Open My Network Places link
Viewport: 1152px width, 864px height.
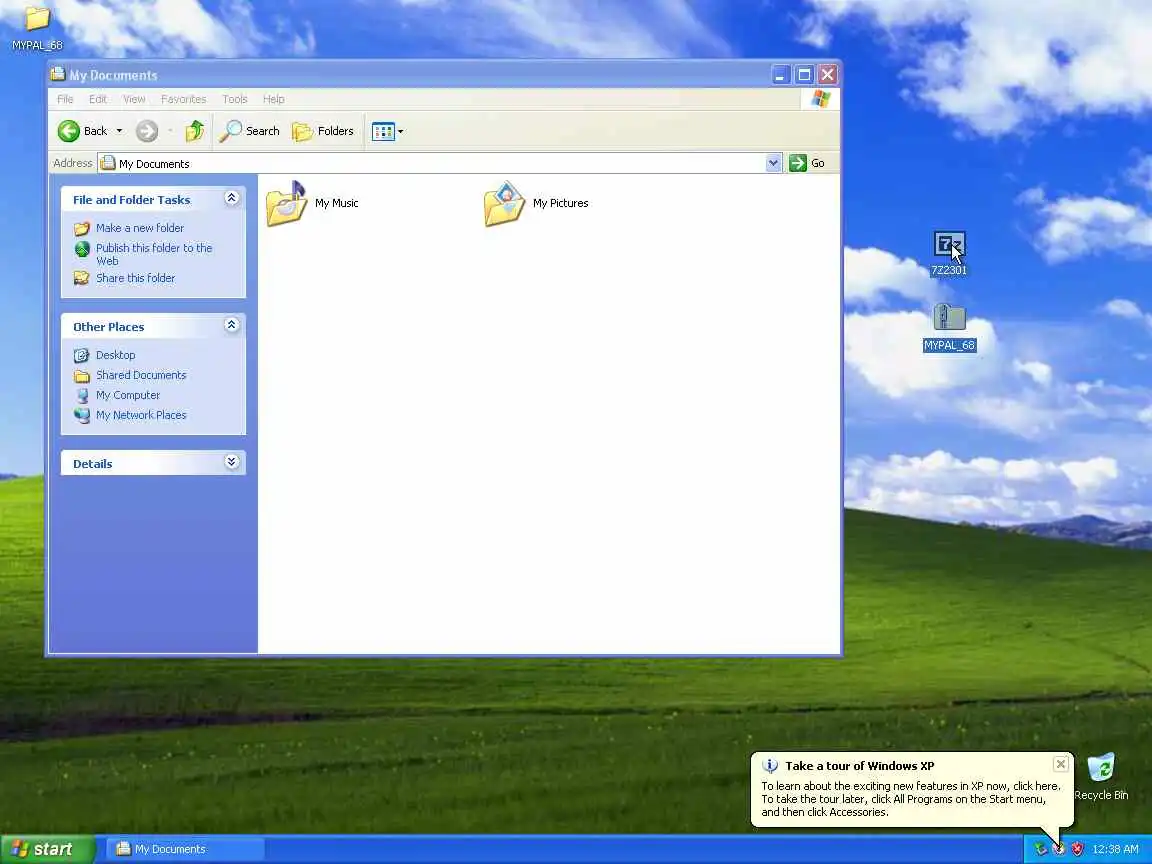(141, 415)
